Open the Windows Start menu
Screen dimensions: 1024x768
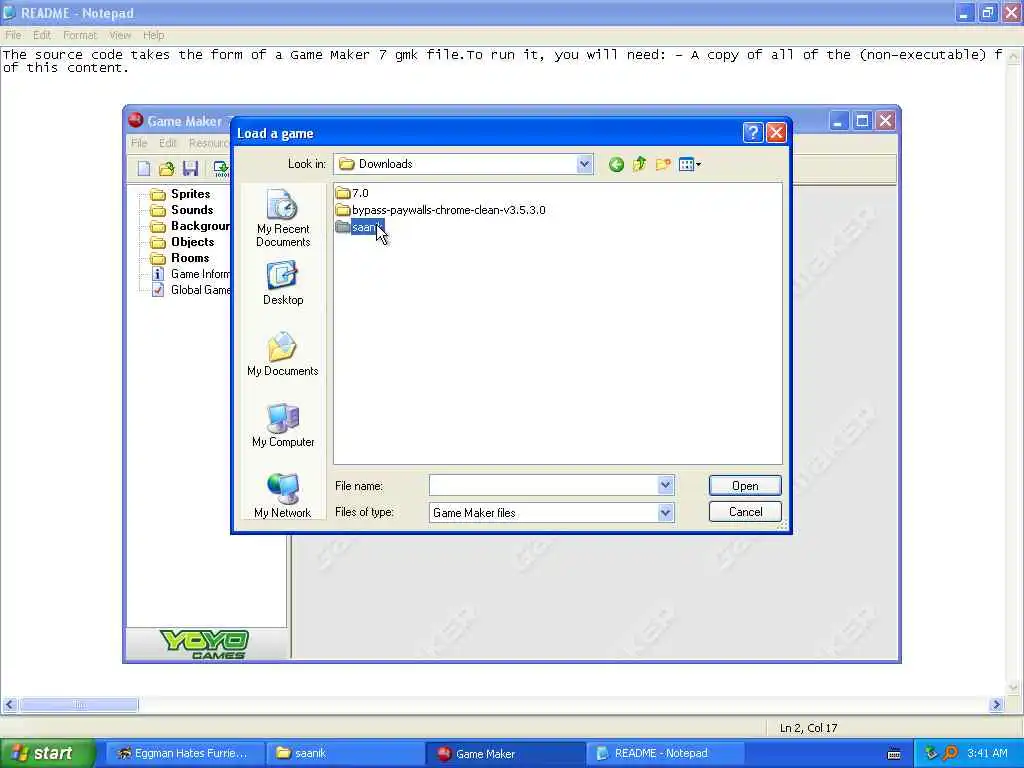coord(46,753)
